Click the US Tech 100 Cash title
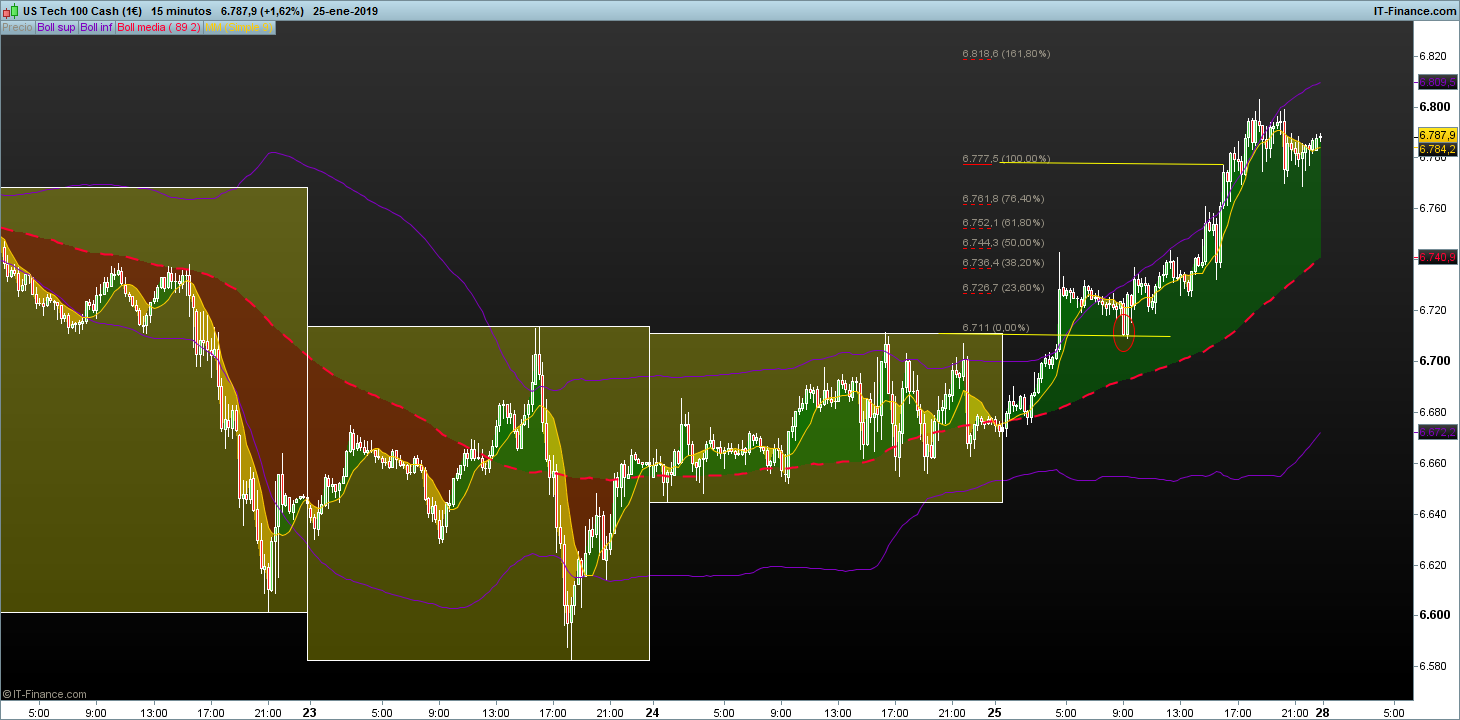This screenshot has height=720, width=1460. point(82,10)
